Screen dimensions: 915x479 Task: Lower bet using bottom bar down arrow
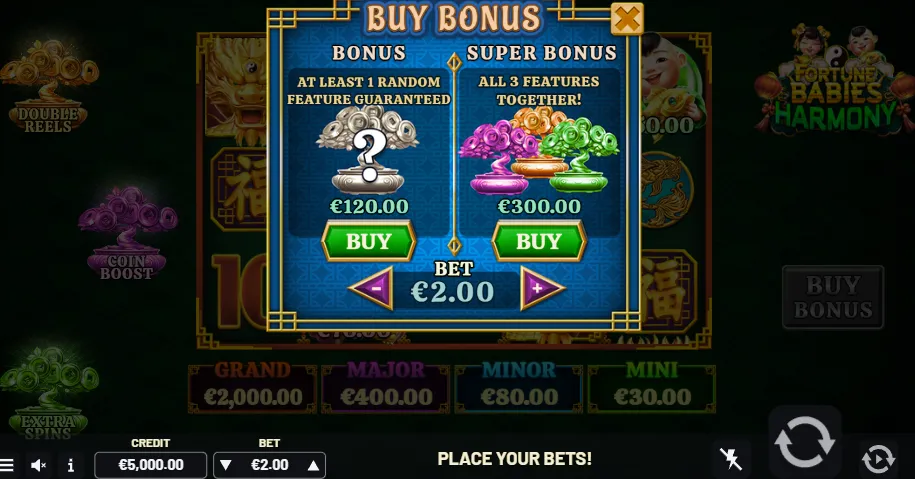click(226, 465)
